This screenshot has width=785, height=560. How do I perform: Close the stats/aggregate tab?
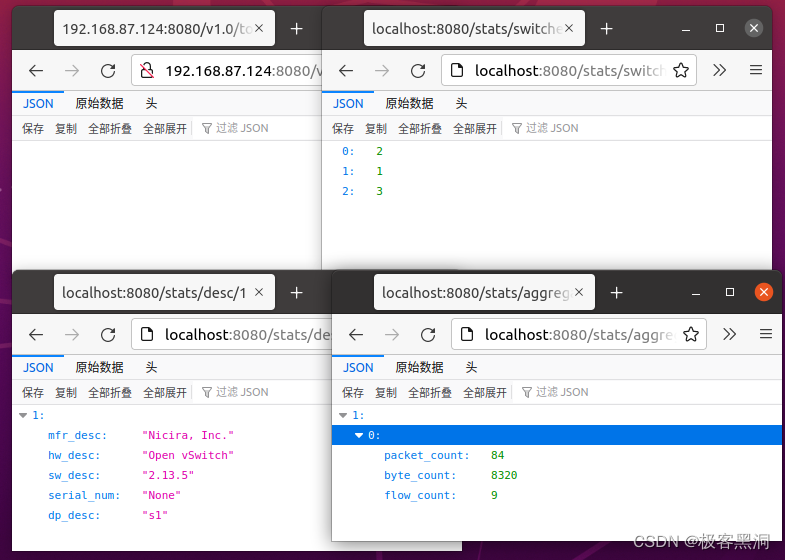click(579, 292)
